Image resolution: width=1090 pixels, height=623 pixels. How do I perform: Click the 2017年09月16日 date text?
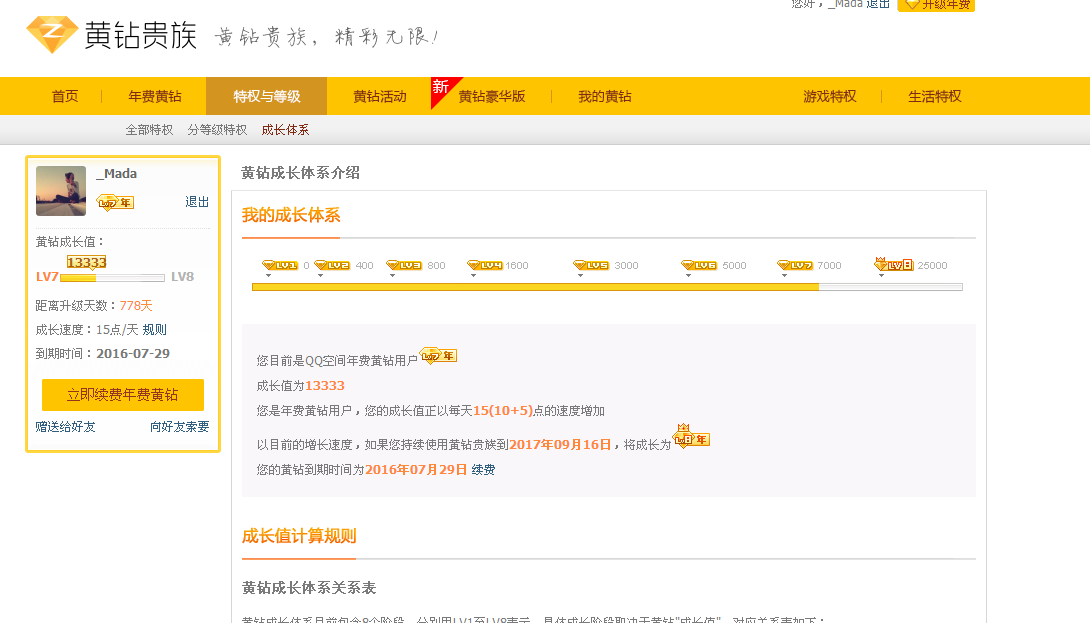click(x=560, y=445)
